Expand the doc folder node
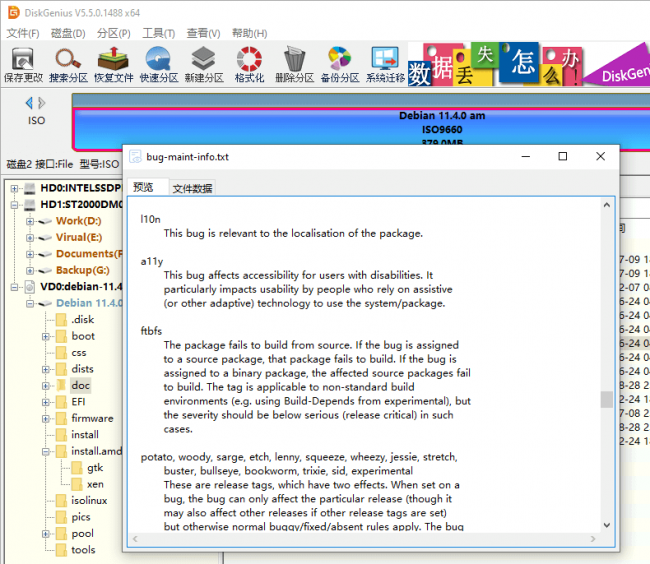The height and width of the screenshot is (564, 650). tap(46, 386)
